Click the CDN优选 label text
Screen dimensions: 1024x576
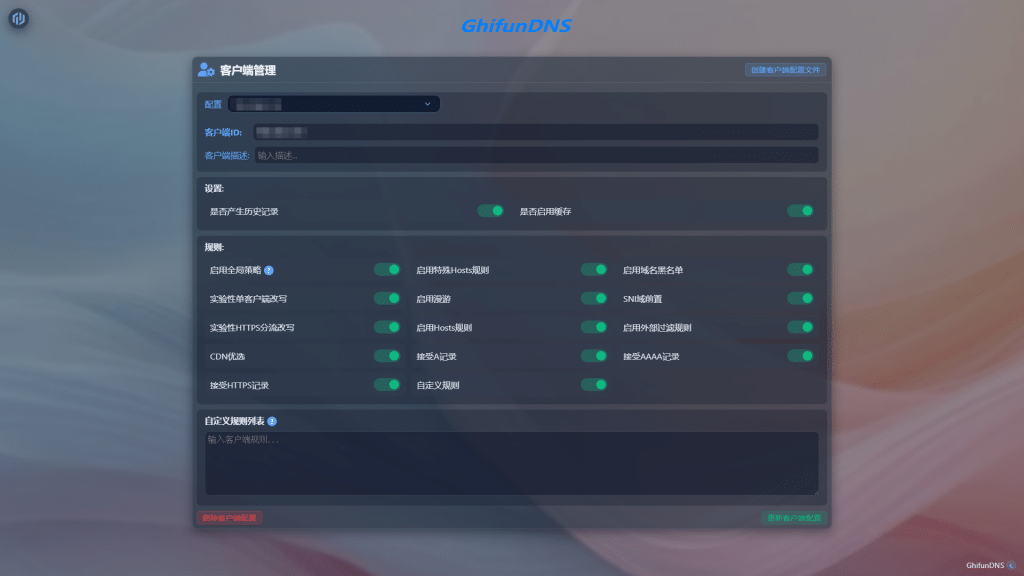coord(227,357)
